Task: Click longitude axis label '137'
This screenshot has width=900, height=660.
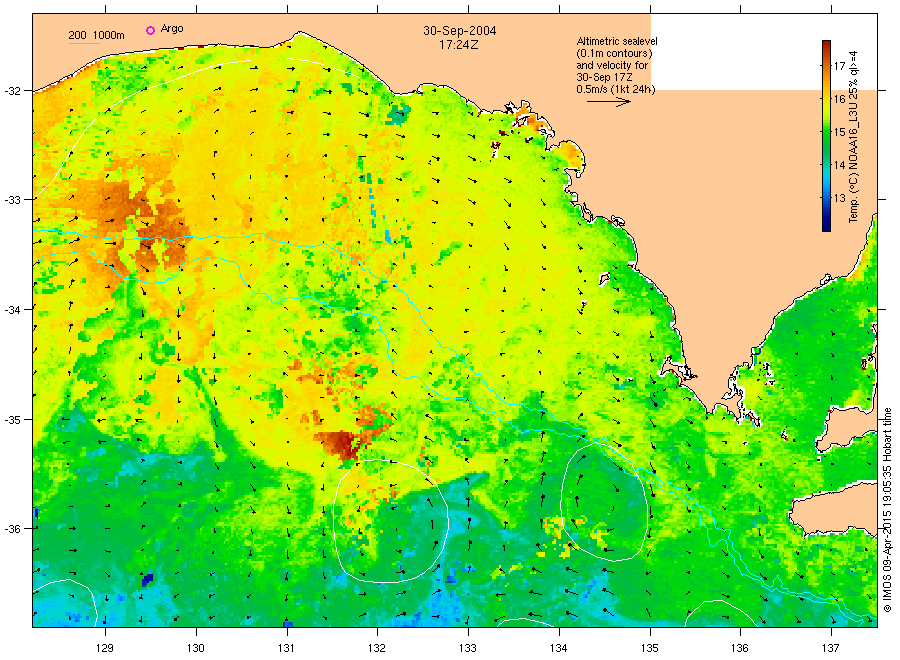Action: (x=831, y=648)
